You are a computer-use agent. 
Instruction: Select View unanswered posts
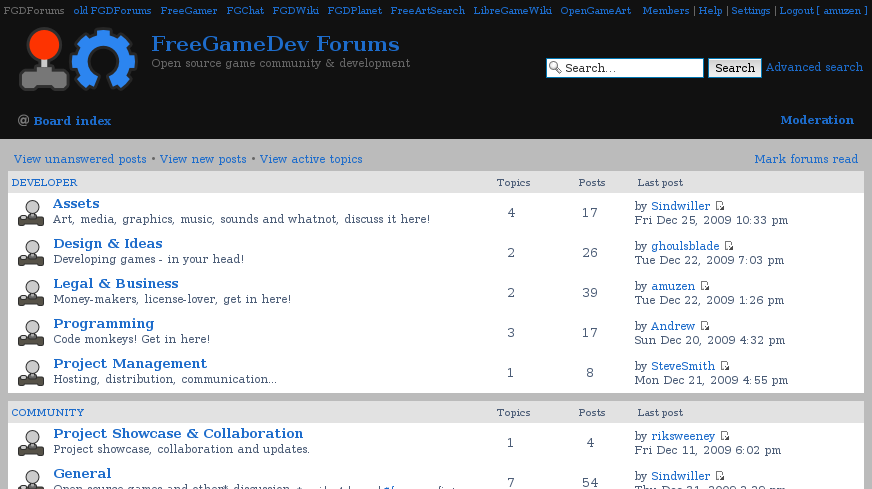click(80, 159)
